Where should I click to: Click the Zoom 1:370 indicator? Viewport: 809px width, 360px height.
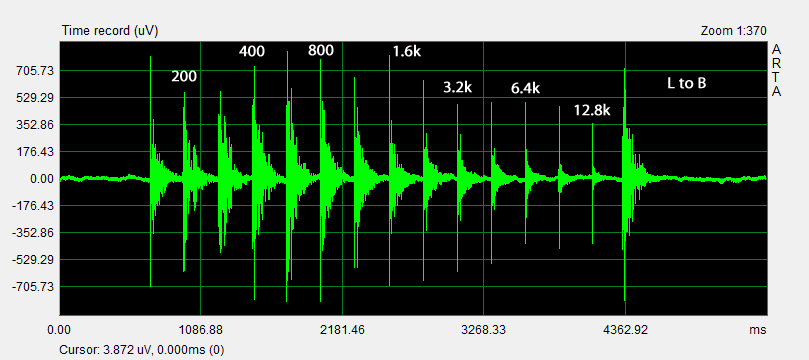pos(734,31)
